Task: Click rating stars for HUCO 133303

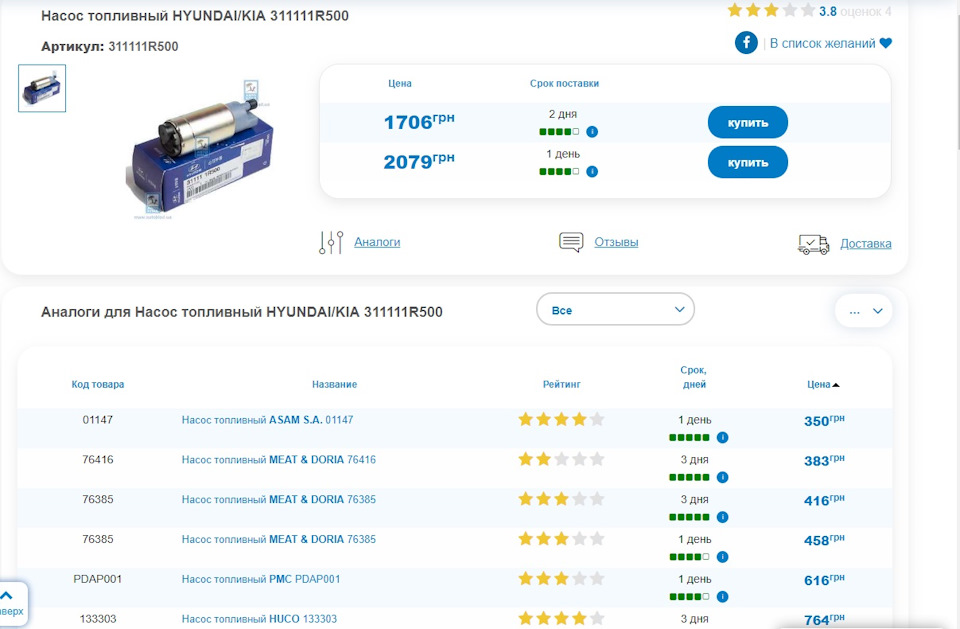Action: pyautogui.click(x=561, y=619)
